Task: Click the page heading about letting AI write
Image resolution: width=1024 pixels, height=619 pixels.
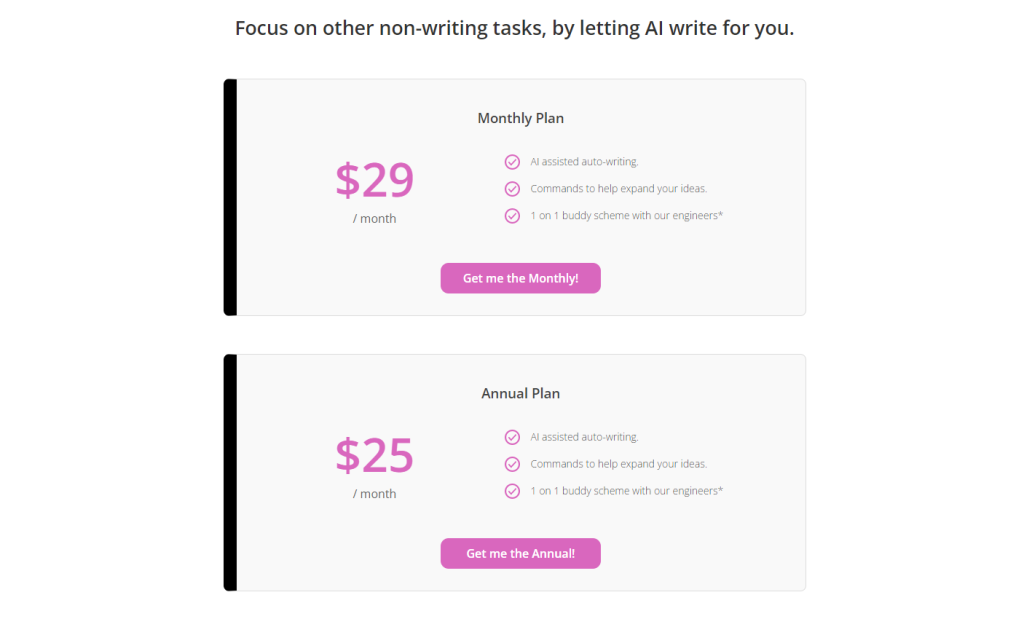Action: [514, 28]
